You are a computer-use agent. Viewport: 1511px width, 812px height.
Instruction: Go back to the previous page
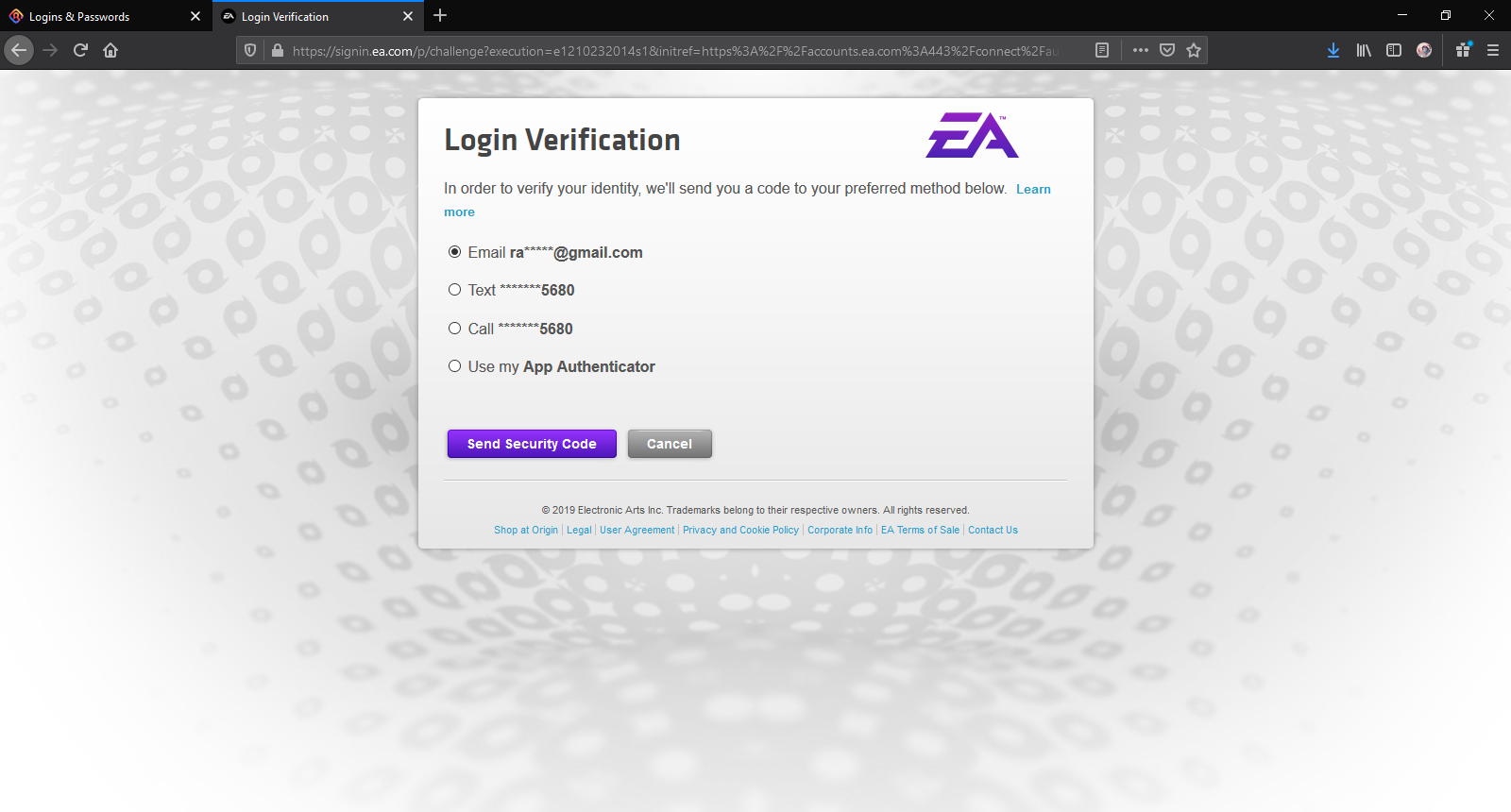click(x=19, y=50)
